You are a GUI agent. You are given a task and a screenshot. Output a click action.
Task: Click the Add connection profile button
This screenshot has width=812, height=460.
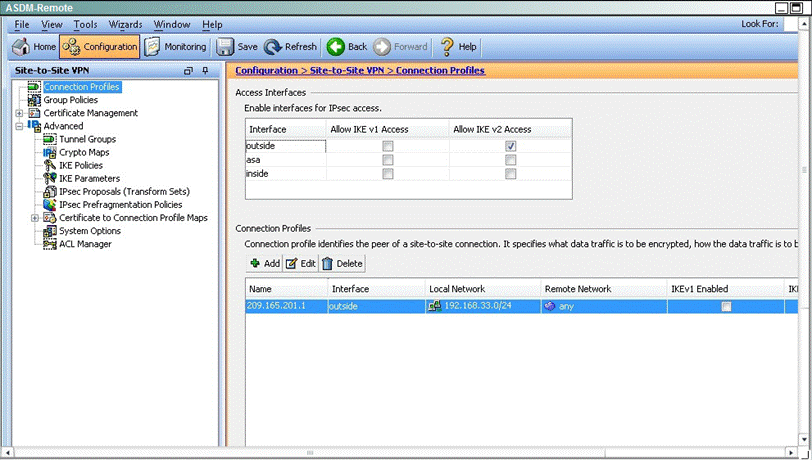click(x=264, y=264)
